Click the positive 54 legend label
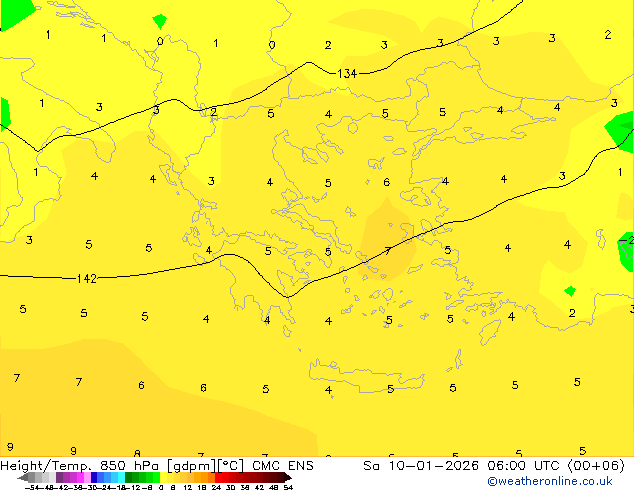This screenshot has height=490, width=634. coord(288,487)
